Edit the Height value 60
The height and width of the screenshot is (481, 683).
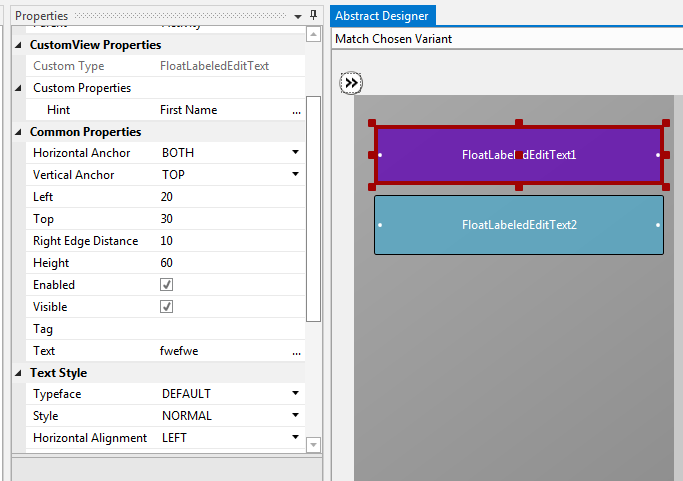pos(231,263)
